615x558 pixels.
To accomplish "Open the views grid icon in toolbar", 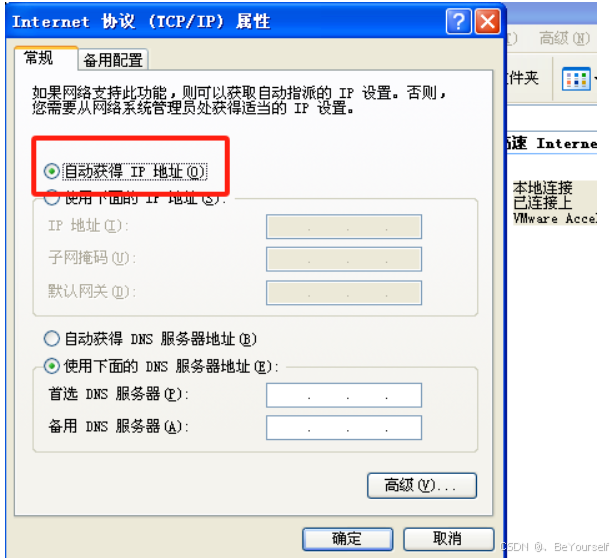I will pyautogui.click(x=576, y=79).
